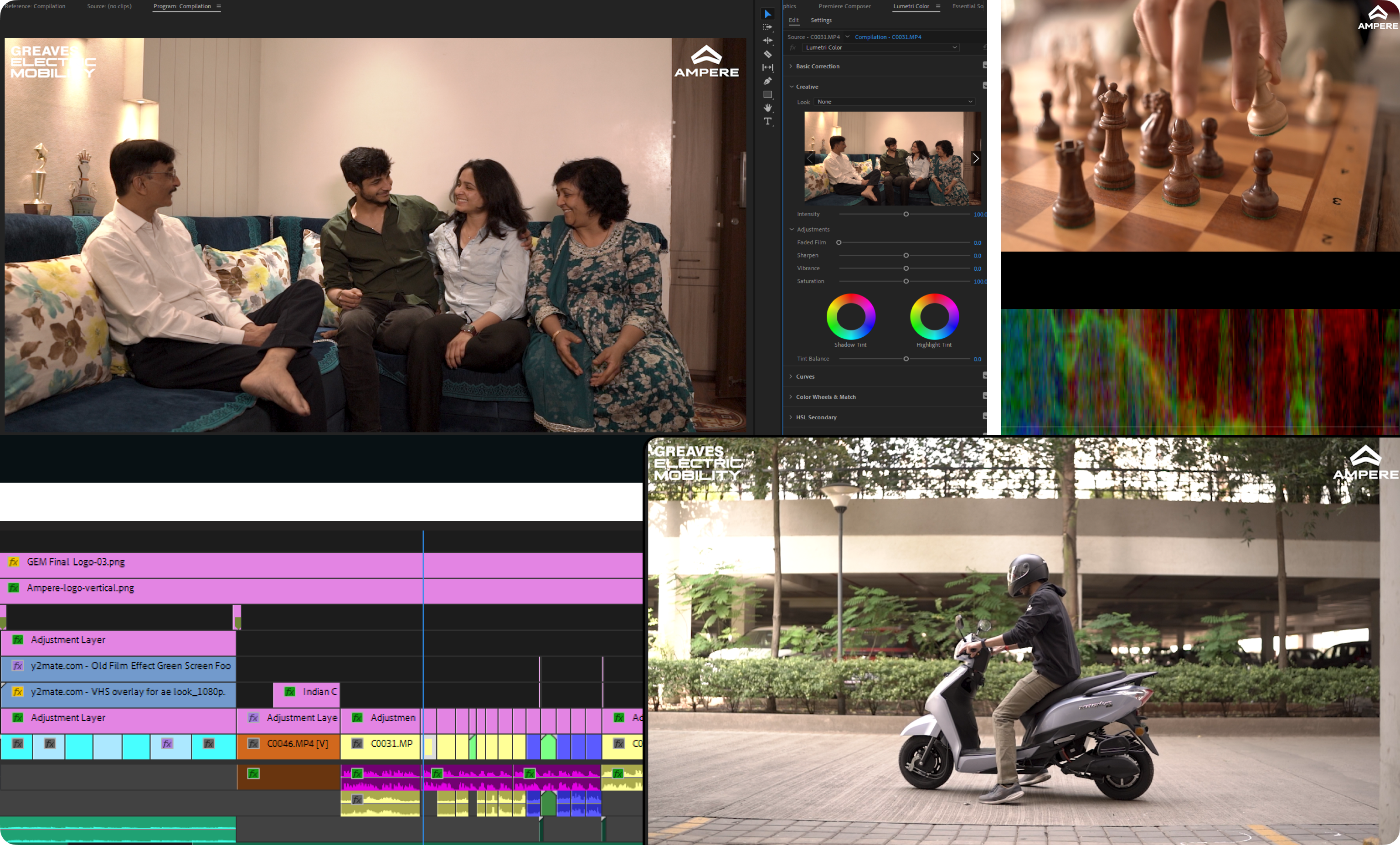
Task: Click the Saturation slider handle
Action: click(906, 281)
